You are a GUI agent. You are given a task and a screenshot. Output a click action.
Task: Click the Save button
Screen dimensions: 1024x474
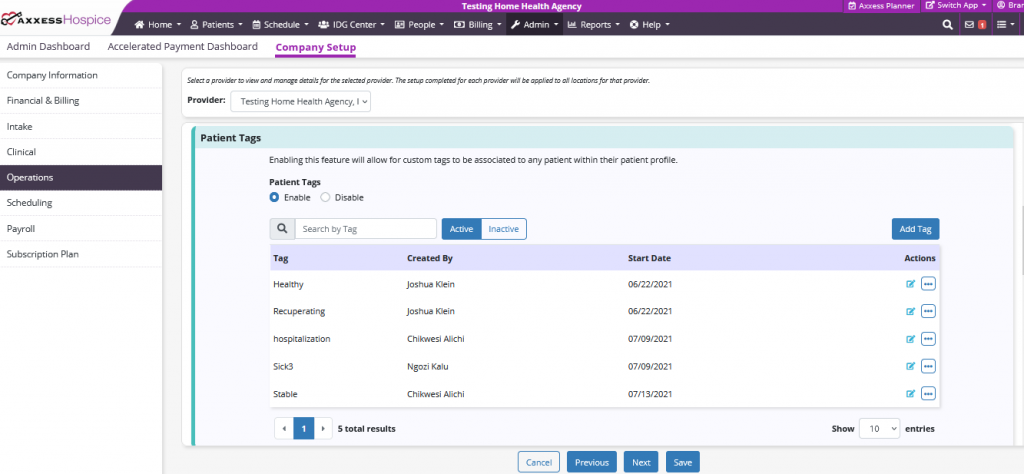point(682,462)
